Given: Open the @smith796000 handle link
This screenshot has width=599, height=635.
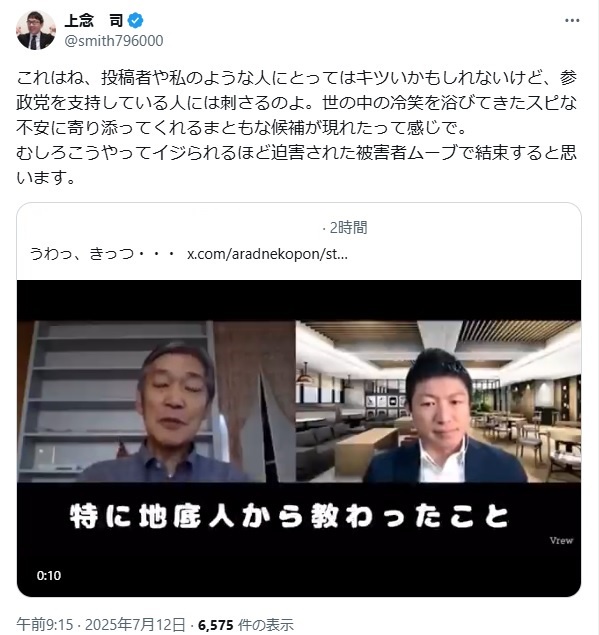Looking at the screenshot, I should 114,41.
